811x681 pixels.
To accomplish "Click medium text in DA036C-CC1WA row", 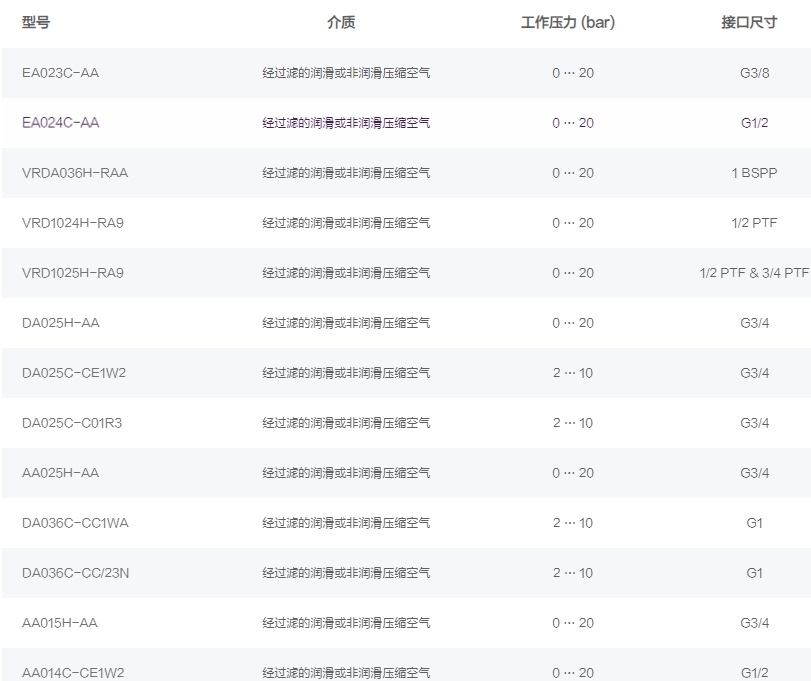I will click(x=346, y=523).
